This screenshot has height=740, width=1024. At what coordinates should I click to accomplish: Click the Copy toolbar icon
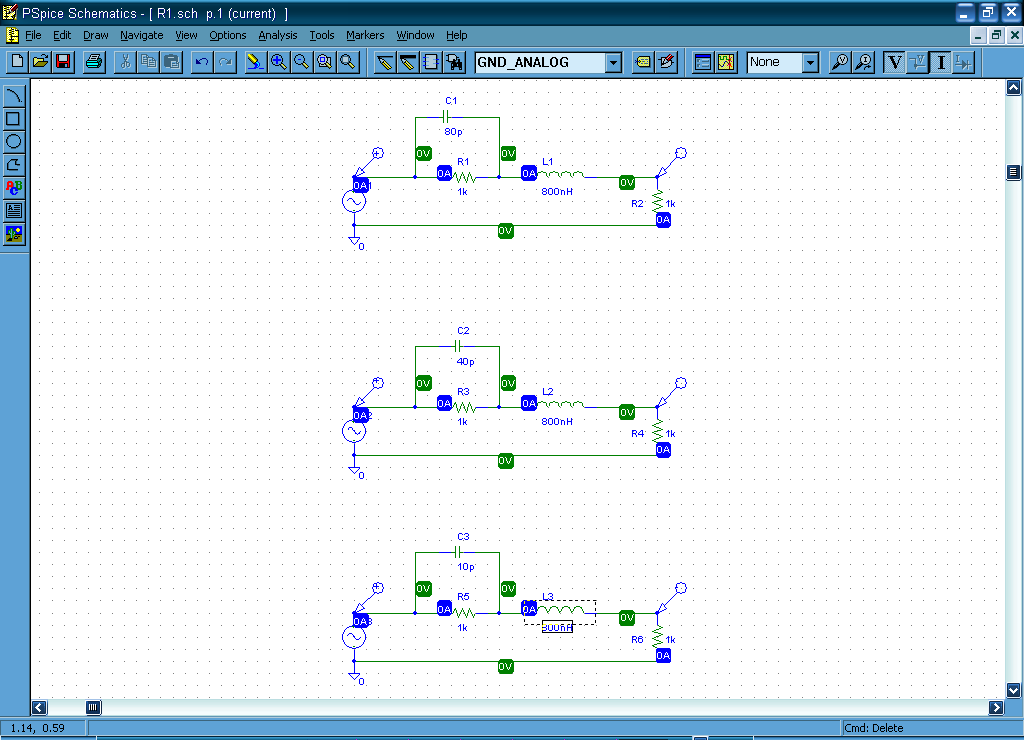click(148, 62)
